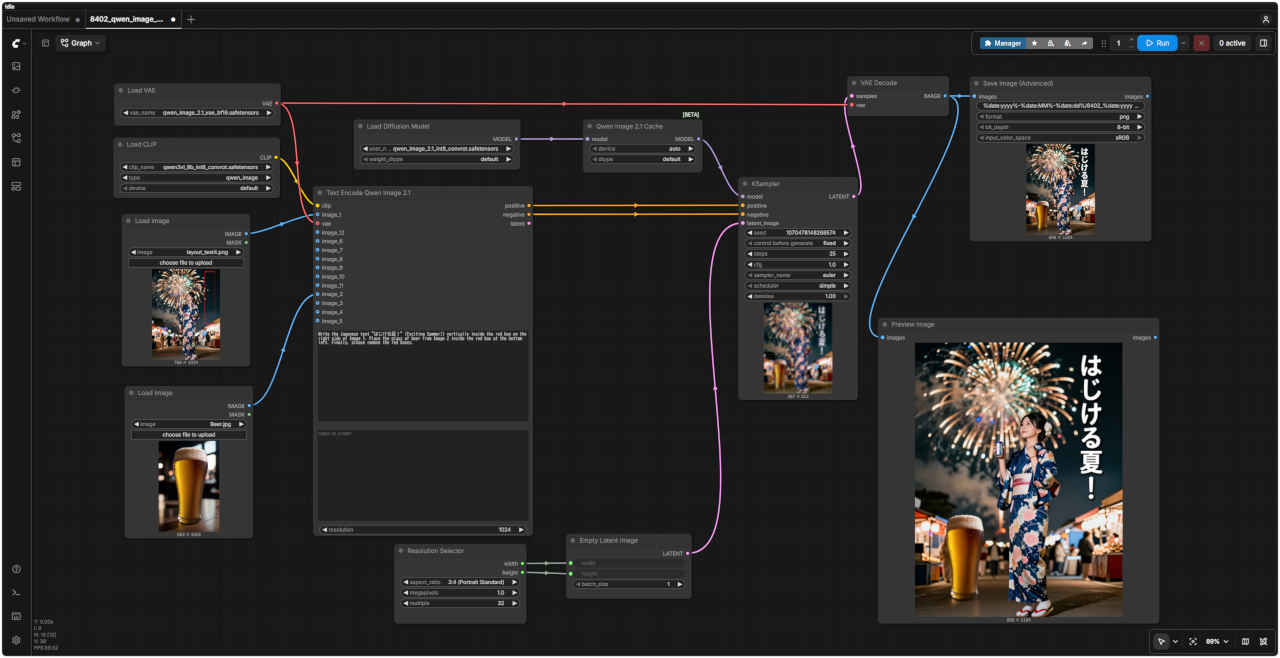Click the panel toggle icon left of Graph
1280x658 pixels.
(45, 43)
